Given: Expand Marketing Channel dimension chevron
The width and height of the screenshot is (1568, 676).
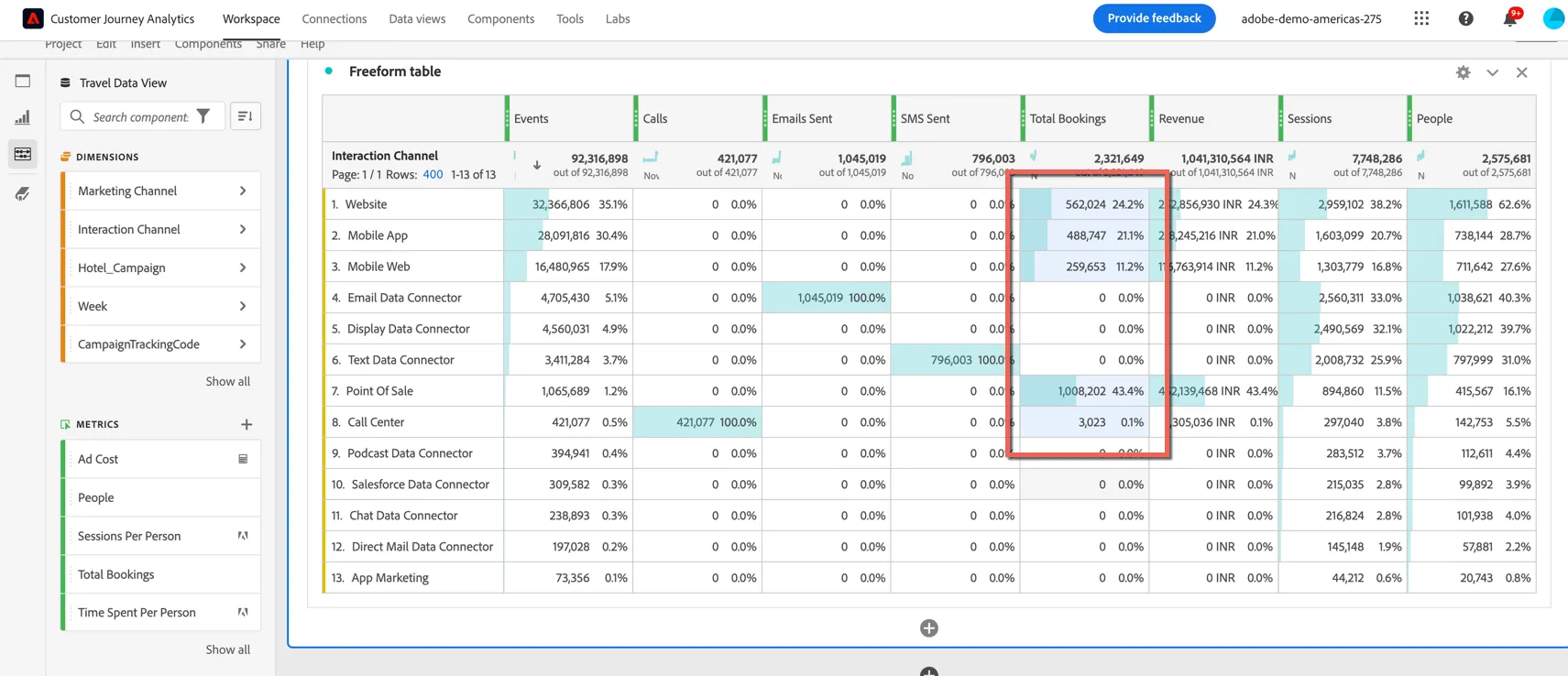Looking at the screenshot, I should click(x=243, y=191).
